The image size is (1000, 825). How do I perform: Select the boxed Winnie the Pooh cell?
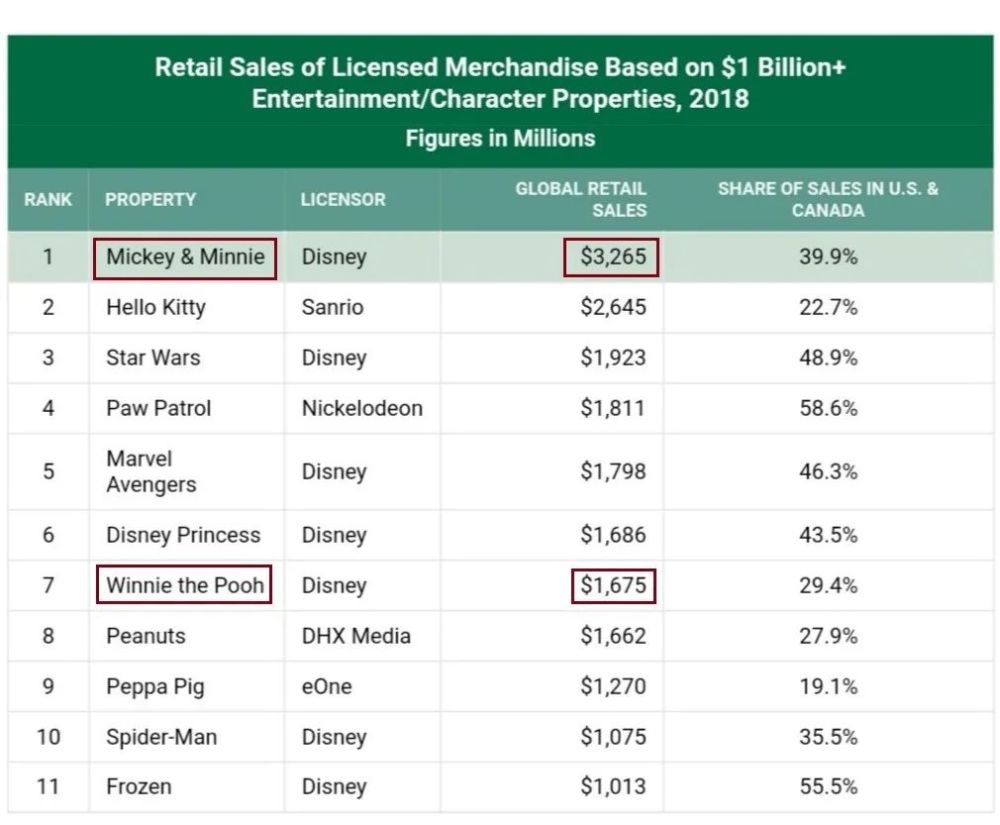(x=185, y=585)
